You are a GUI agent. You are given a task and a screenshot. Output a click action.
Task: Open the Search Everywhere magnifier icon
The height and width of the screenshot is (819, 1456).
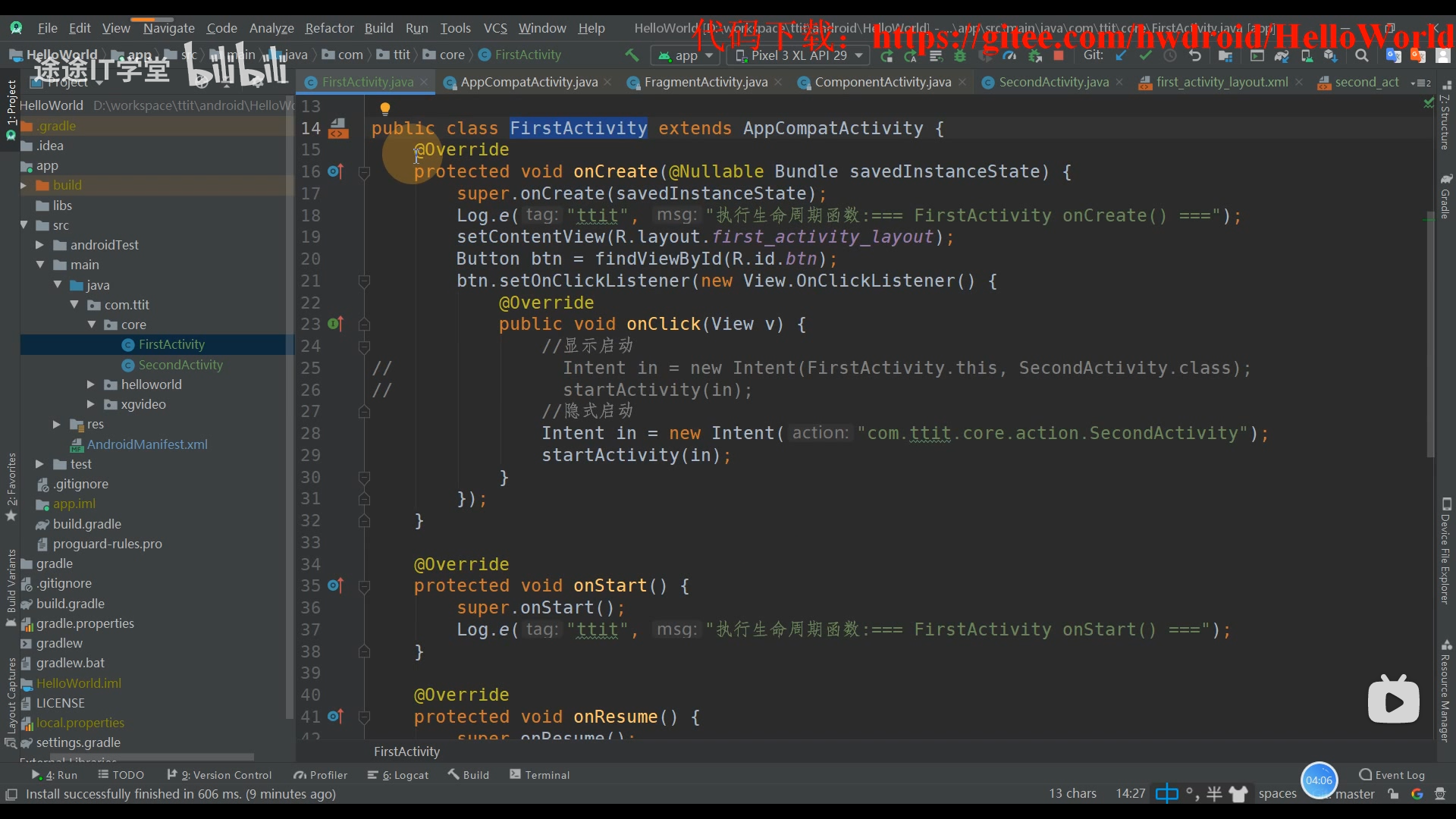point(1362,55)
